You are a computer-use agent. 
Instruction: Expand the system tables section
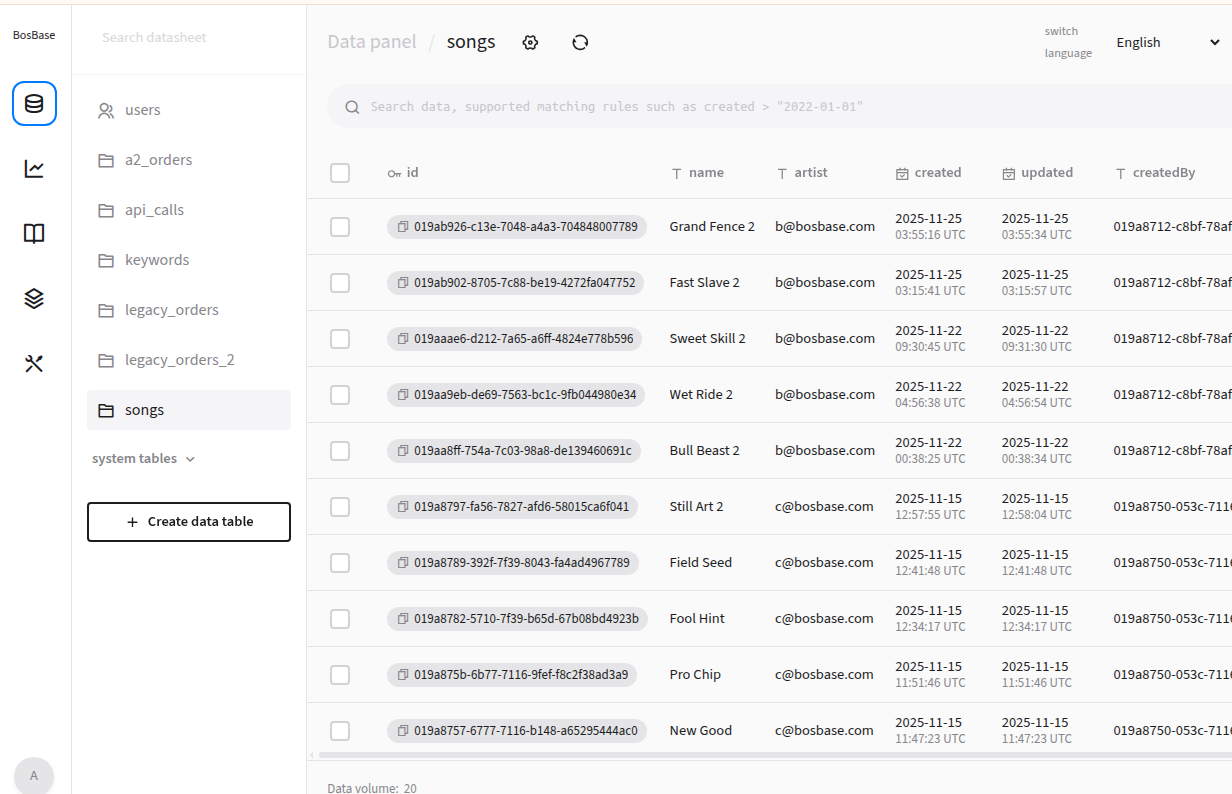143,459
